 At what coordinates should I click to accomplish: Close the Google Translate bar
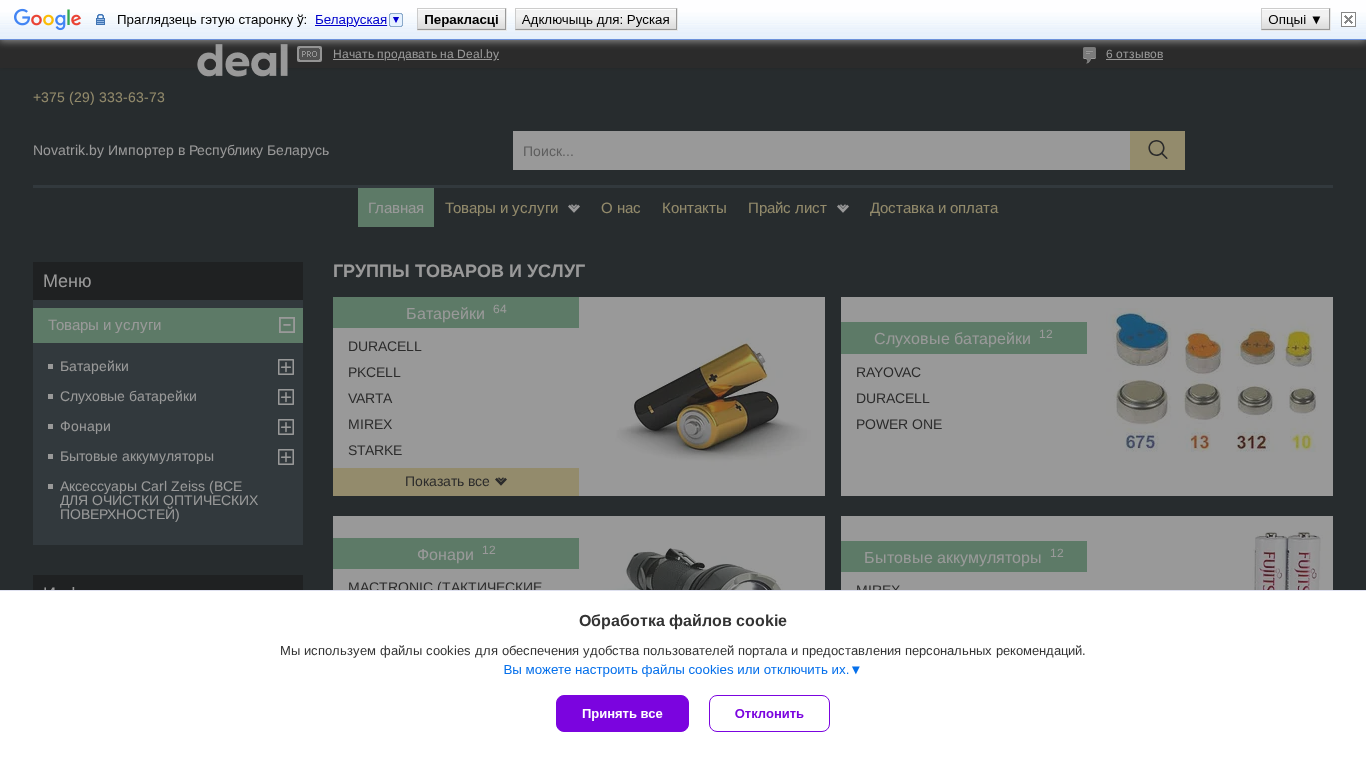(x=1348, y=19)
